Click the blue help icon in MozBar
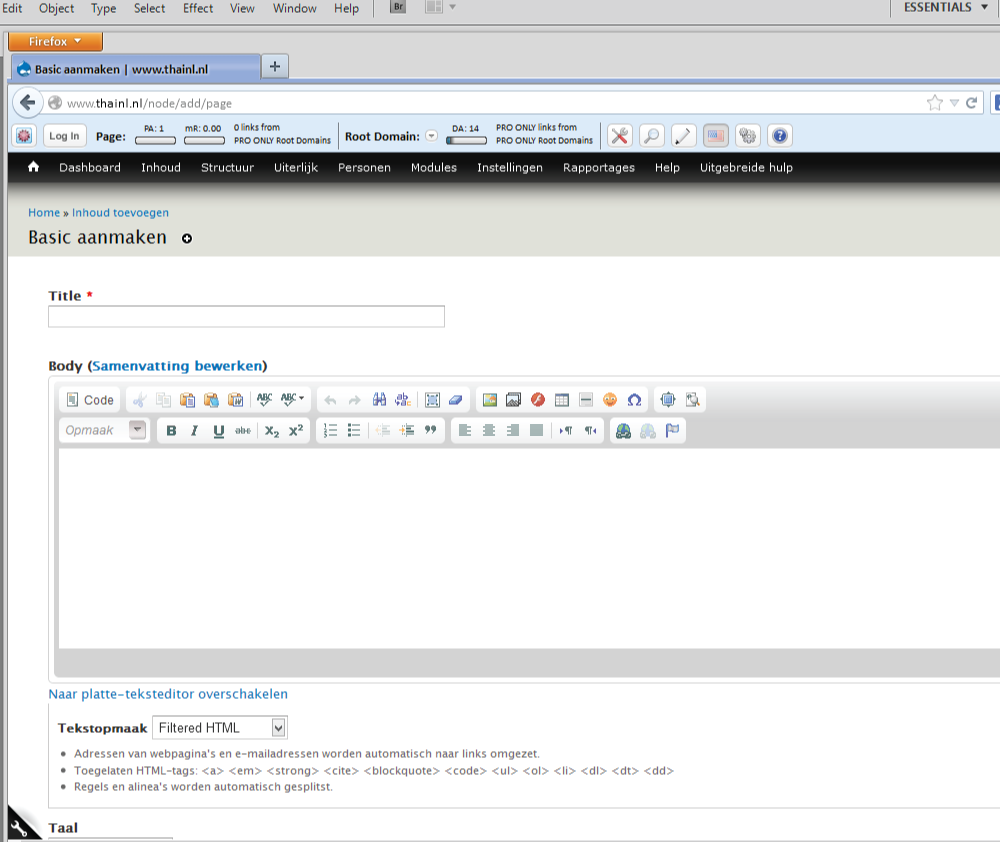The image size is (1000, 842). click(780, 136)
